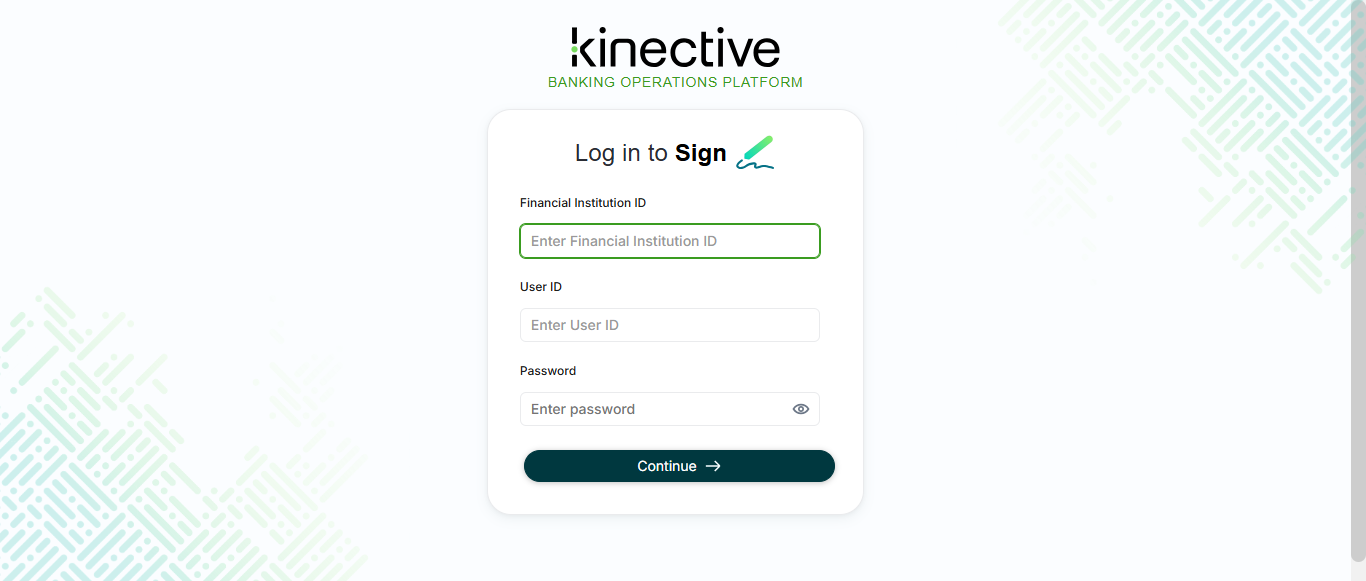Click the User ID label text
The width and height of the screenshot is (1366, 581).
click(541, 287)
